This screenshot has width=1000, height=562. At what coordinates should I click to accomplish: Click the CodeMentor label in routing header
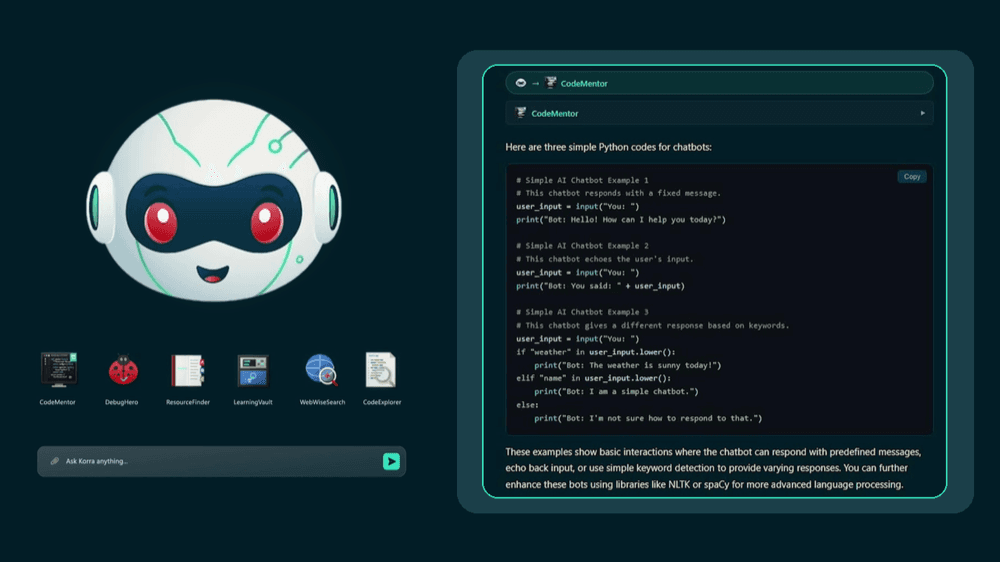click(x=584, y=84)
